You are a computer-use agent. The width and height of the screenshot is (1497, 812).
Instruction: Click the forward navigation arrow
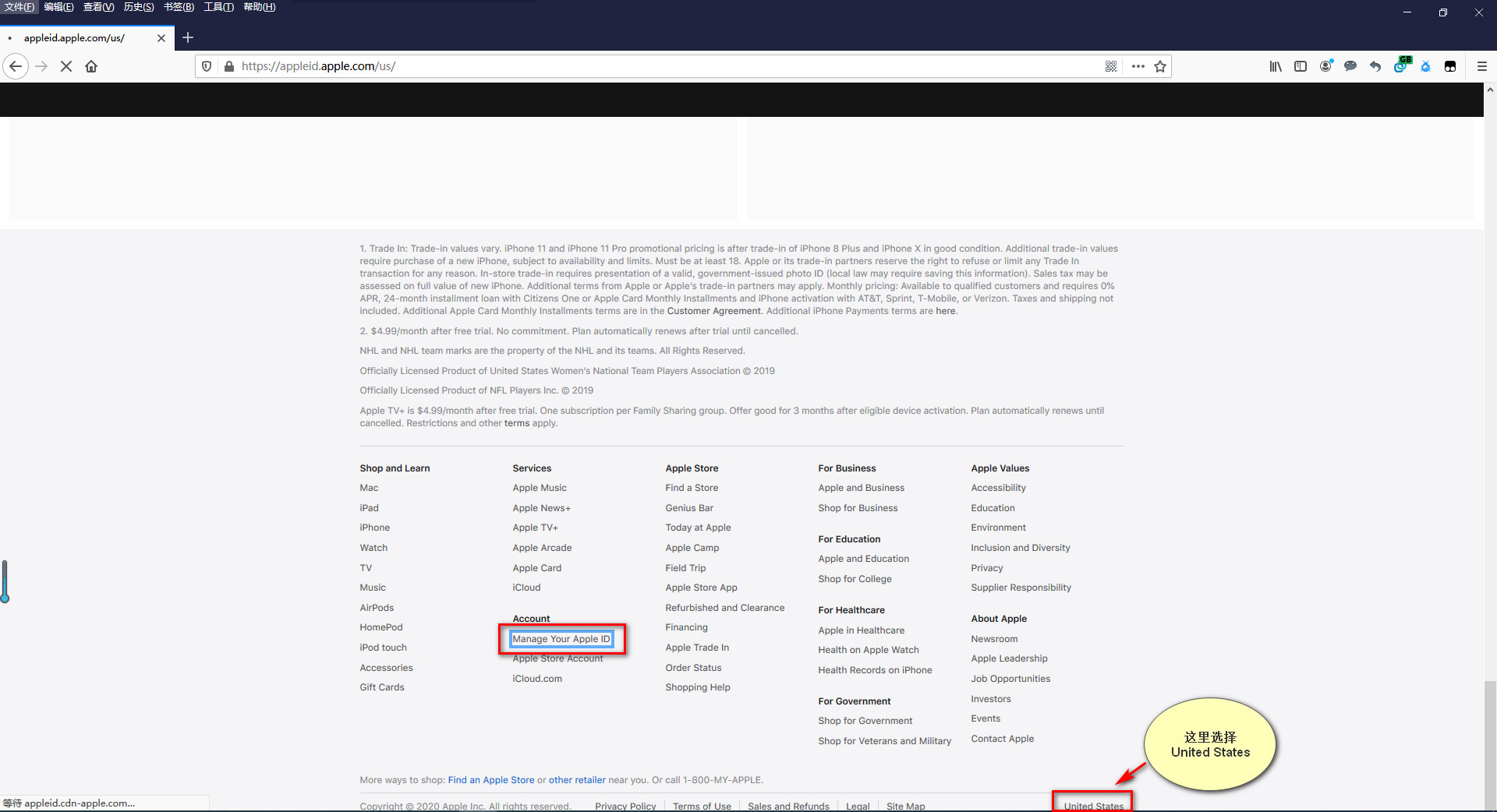coord(42,66)
